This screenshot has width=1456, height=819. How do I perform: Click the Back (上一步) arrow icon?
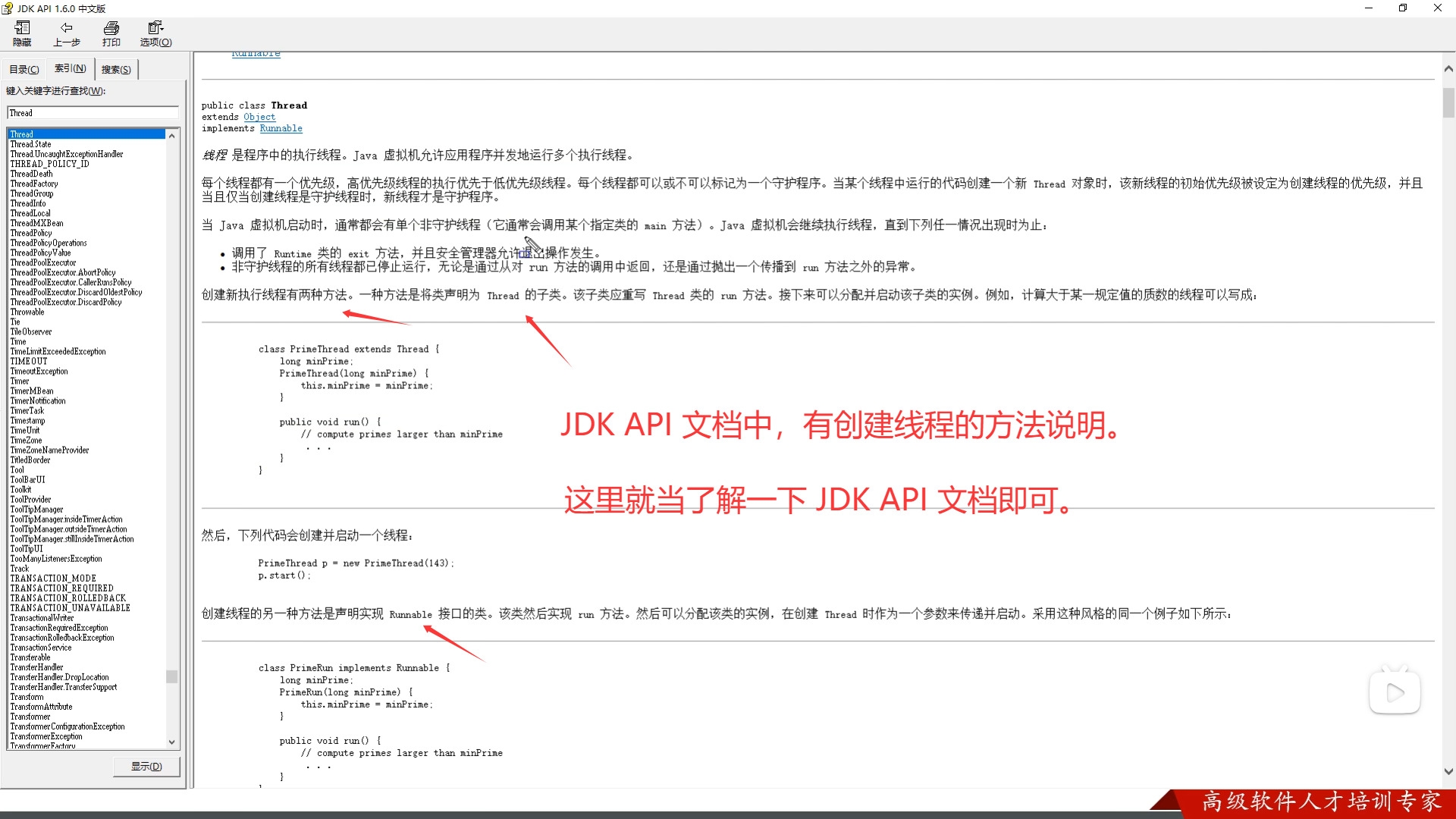pos(66,33)
